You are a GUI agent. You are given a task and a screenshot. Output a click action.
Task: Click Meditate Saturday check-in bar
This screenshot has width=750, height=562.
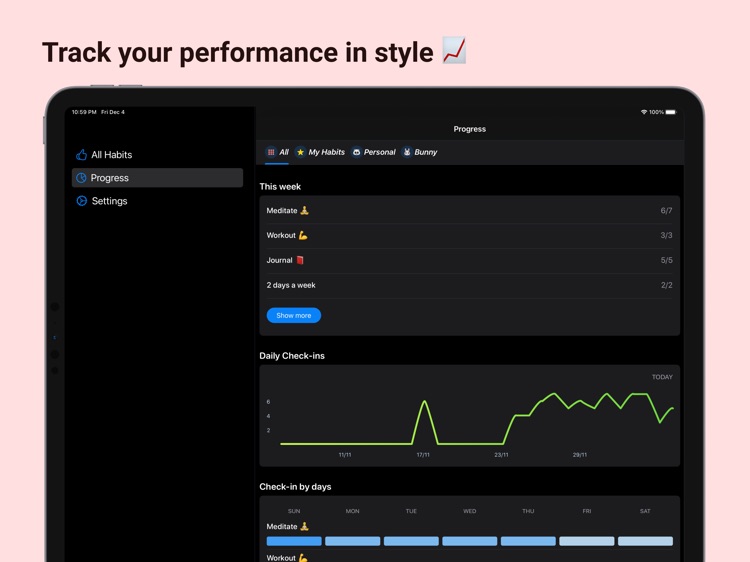pos(645,541)
